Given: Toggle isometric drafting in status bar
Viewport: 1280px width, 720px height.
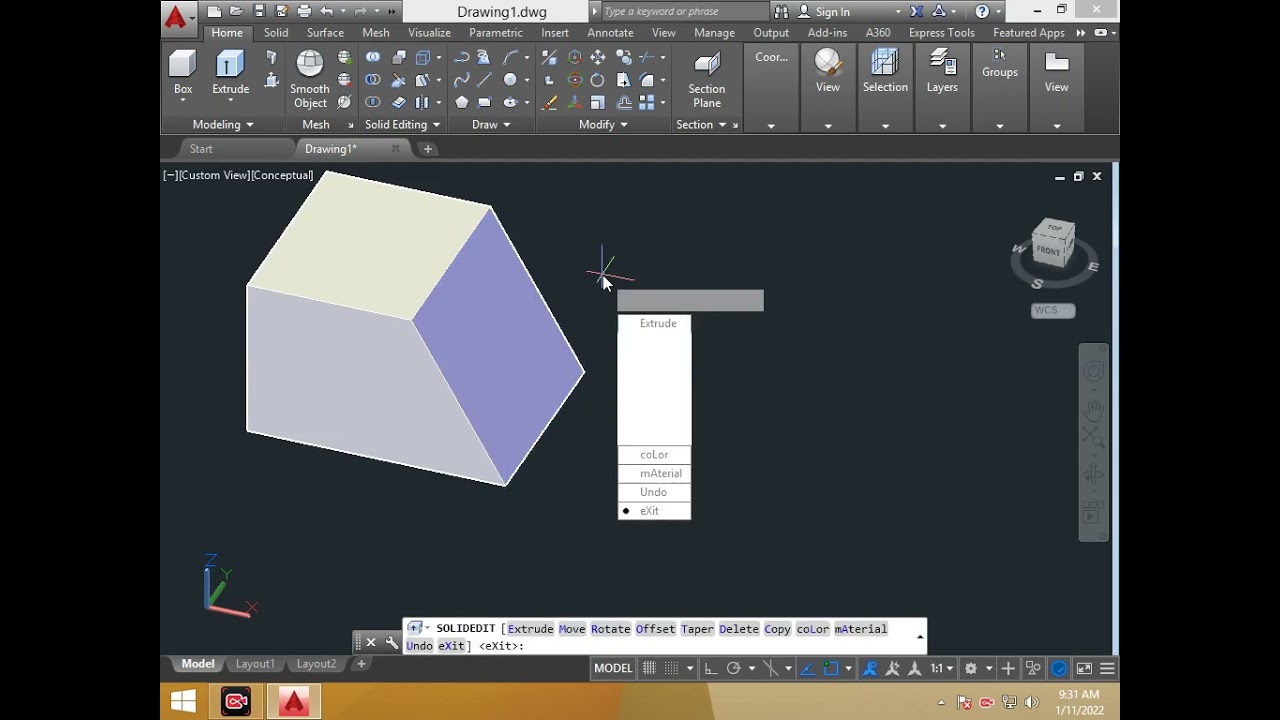Looking at the screenshot, I should coord(770,668).
